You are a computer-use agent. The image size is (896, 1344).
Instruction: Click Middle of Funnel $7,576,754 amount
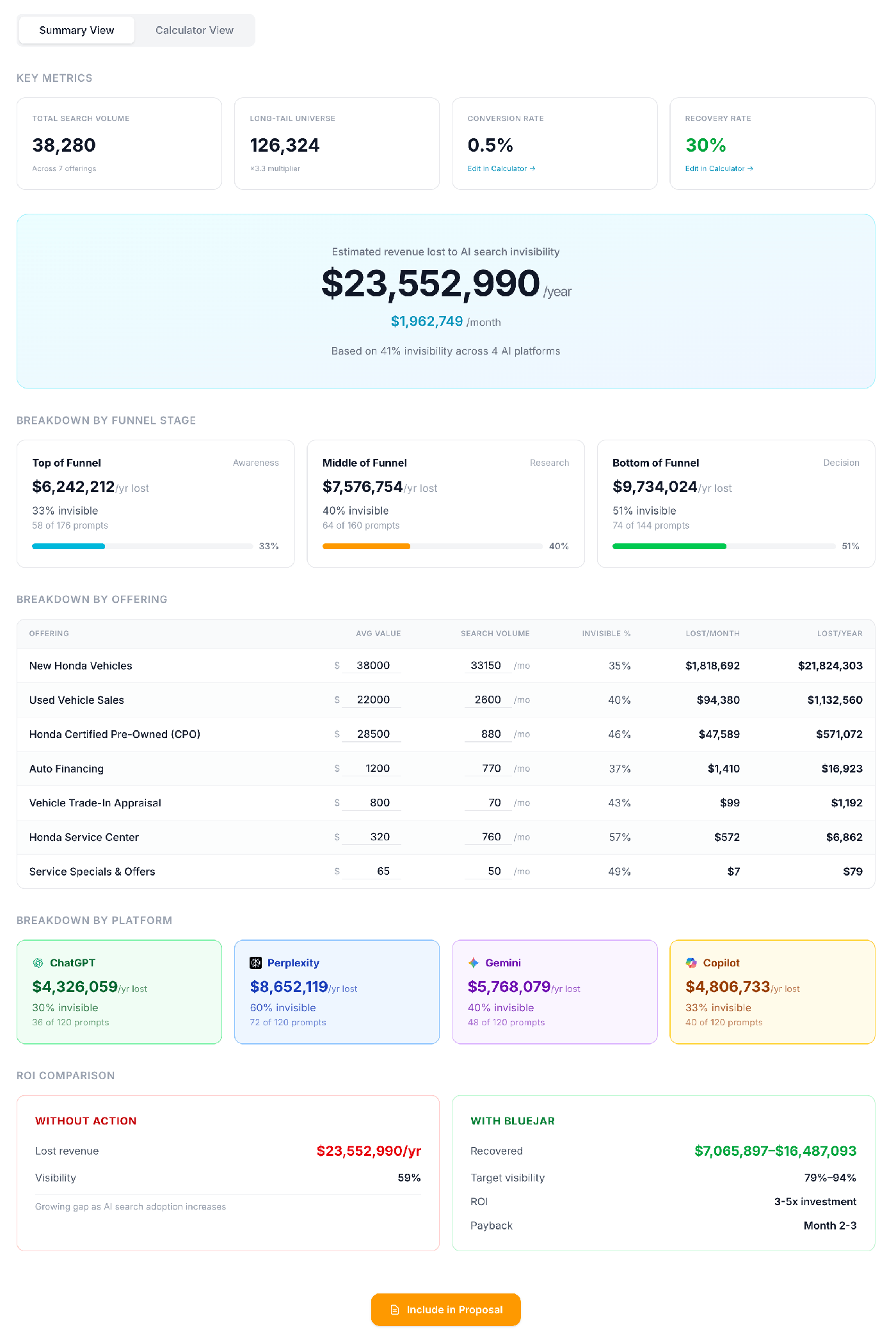[x=363, y=487]
